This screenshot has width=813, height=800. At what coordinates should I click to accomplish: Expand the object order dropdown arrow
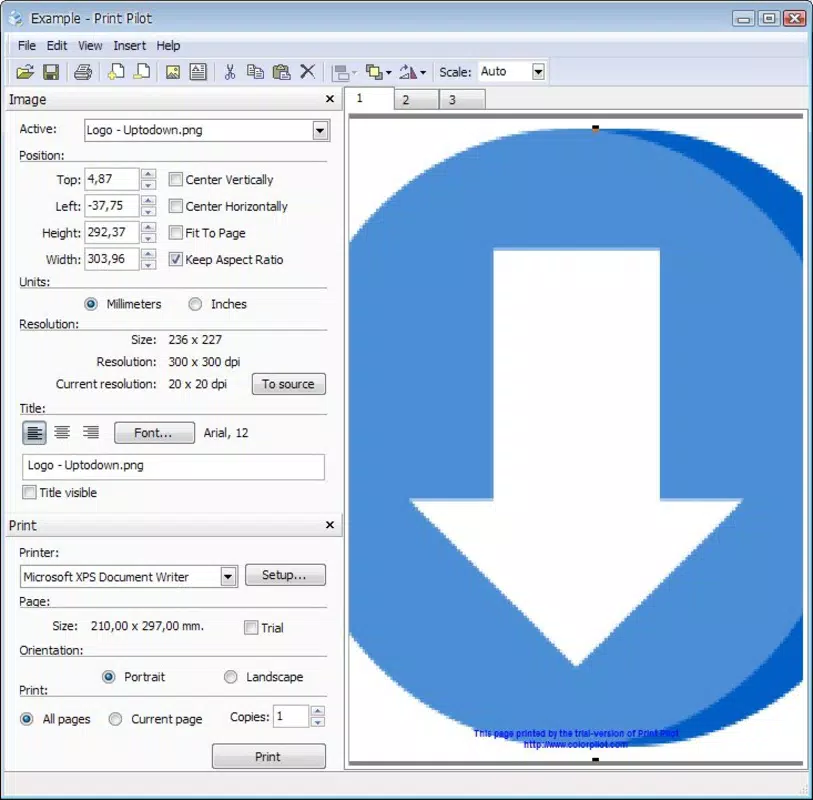(388, 73)
